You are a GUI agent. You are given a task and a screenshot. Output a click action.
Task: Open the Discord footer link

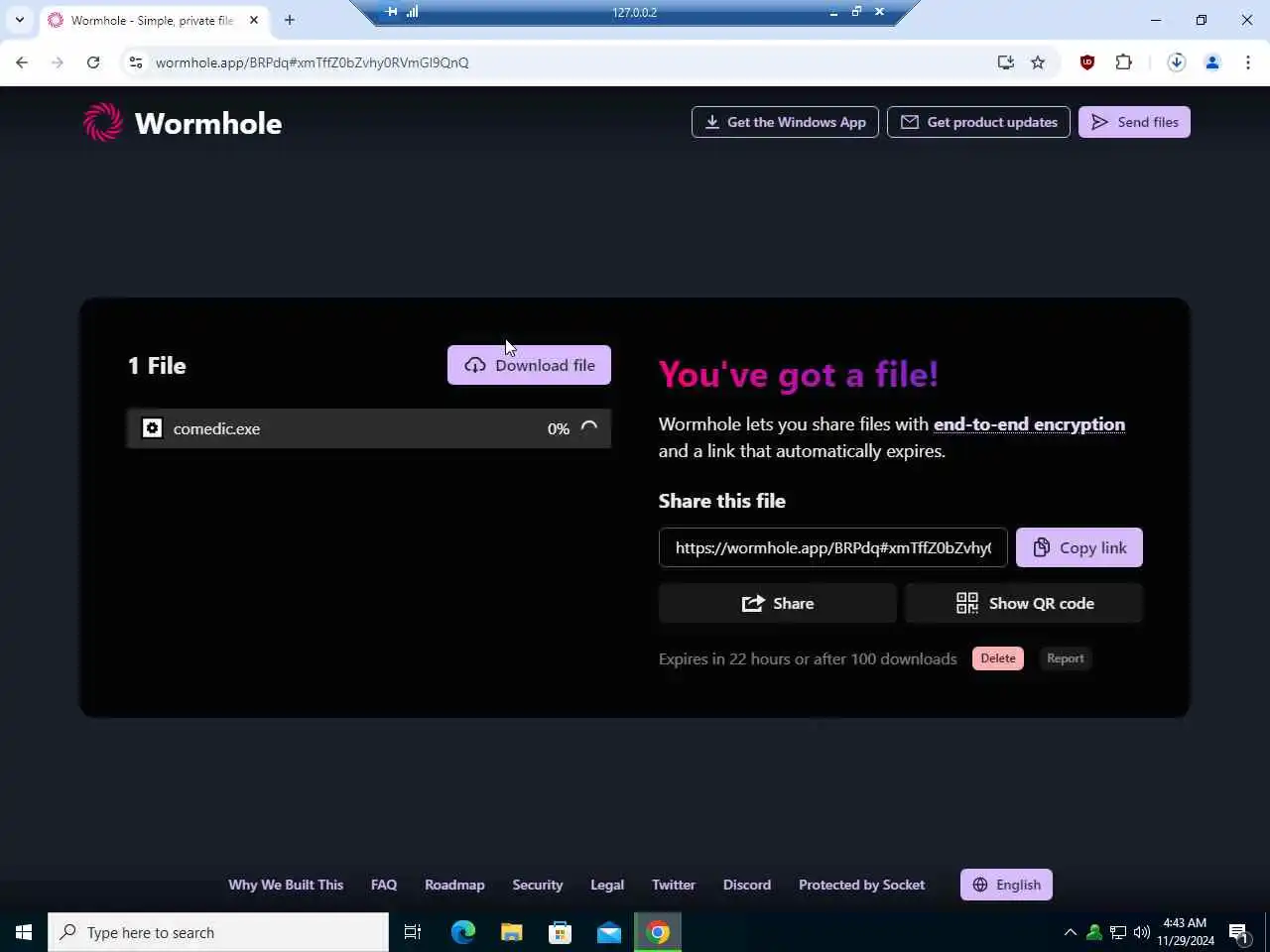(x=747, y=885)
